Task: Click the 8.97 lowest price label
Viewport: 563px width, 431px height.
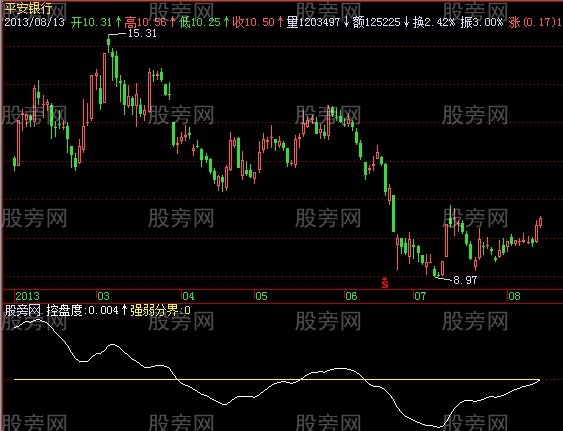Action: coord(465,280)
